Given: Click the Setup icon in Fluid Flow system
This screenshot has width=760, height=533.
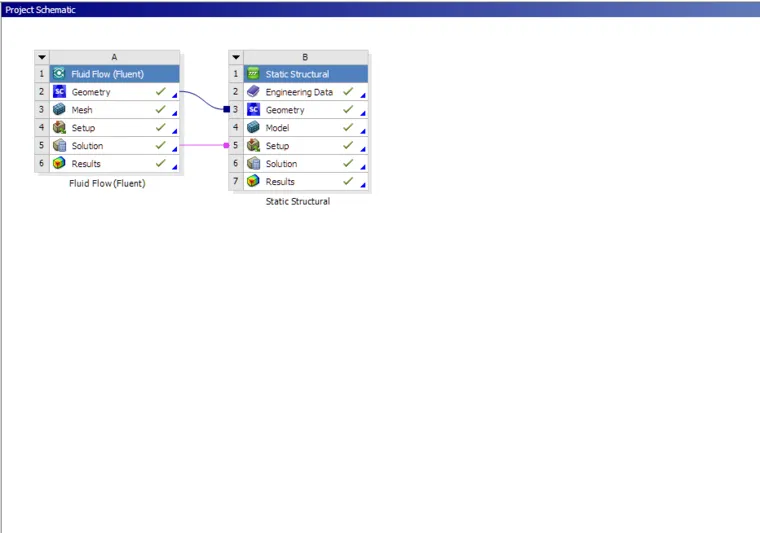Looking at the screenshot, I should pos(59,127).
